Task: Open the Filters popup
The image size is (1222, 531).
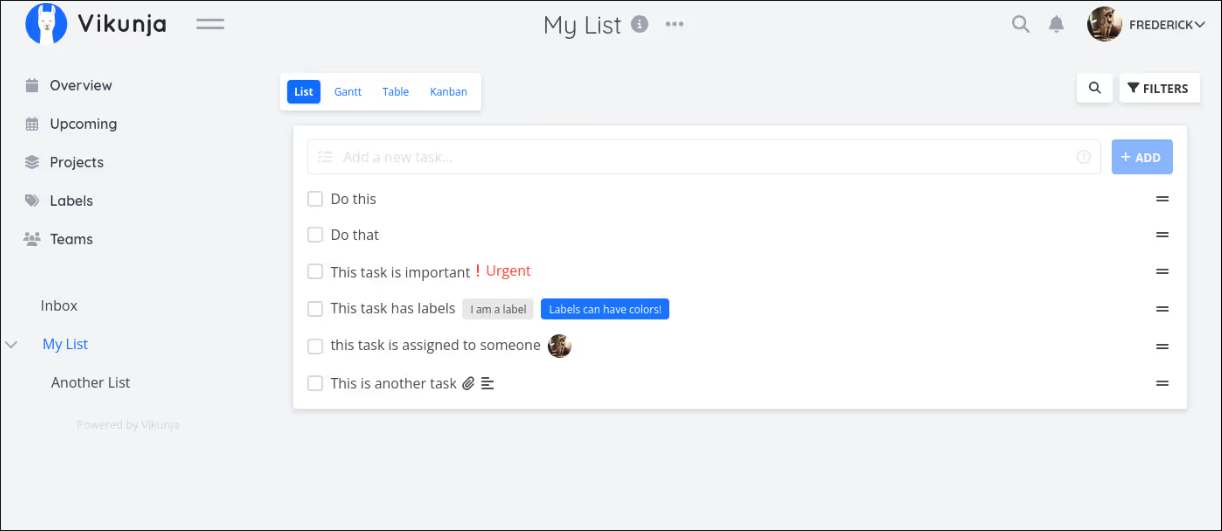Action: click(x=1158, y=88)
